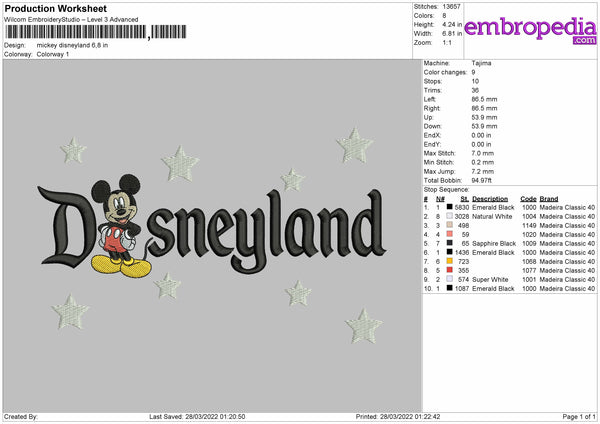The height and width of the screenshot is (424, 600).
Task: Select stitch count 1436 in row 6
Action: point(462,253)
